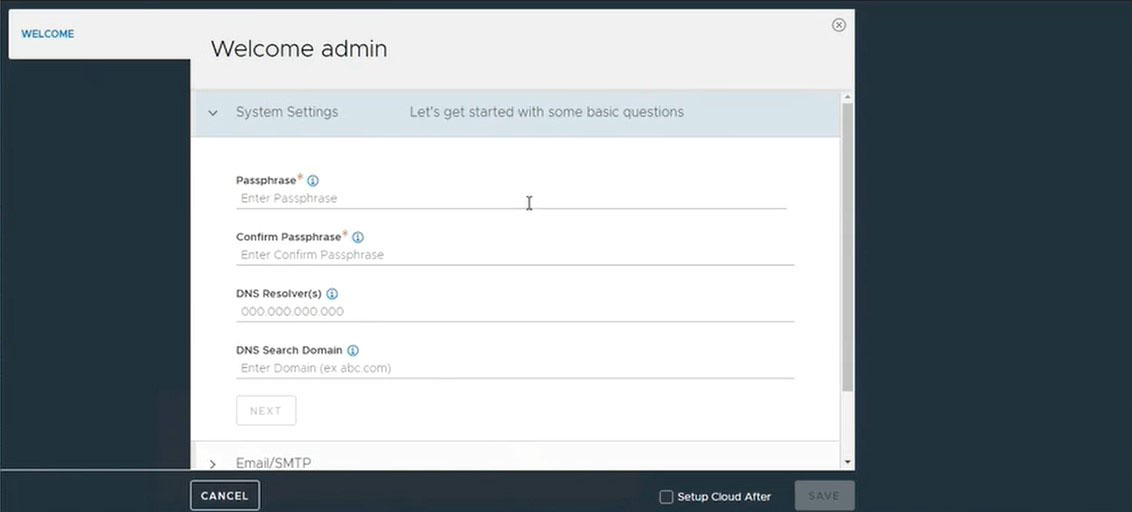Viewport: 1132px width, 512px height.
Task: Enable Setup Cloud After checkbox
Action: pos(666,497)
